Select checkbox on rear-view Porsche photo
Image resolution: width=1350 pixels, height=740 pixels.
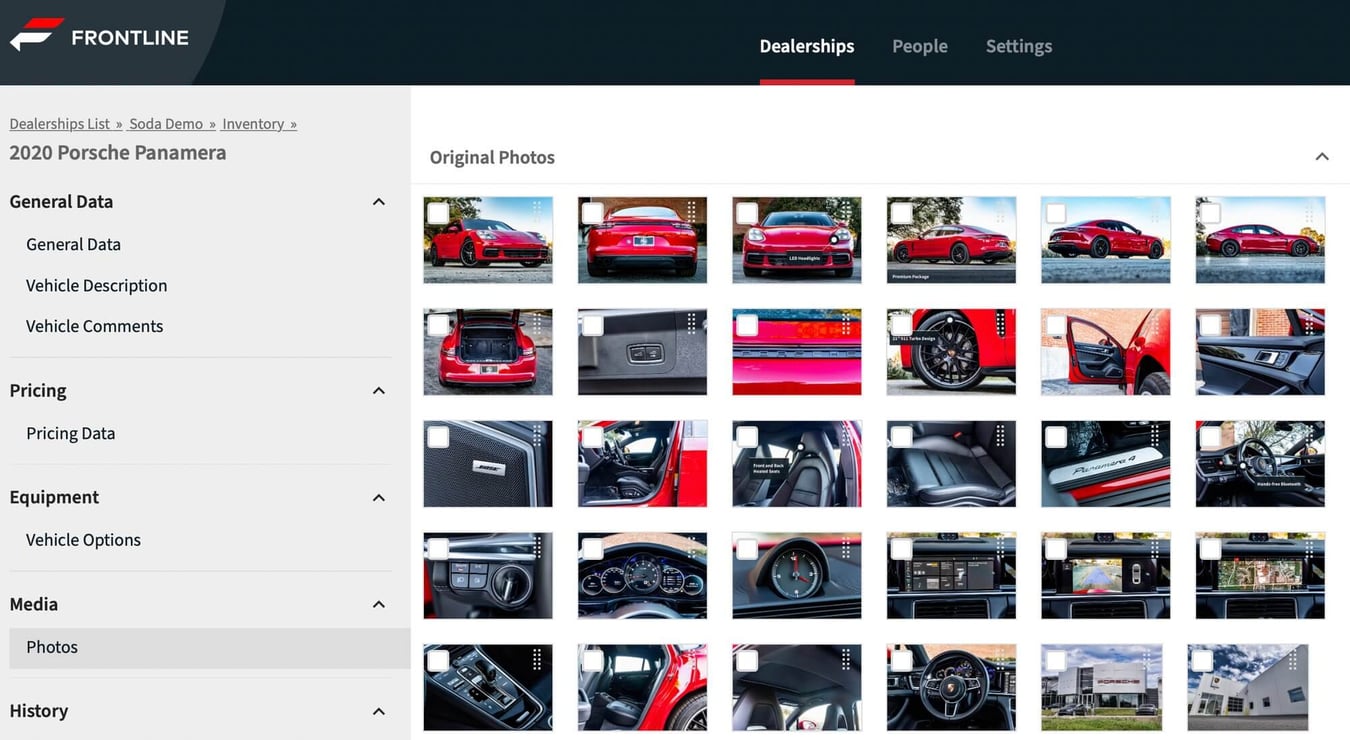click(593, 213)
